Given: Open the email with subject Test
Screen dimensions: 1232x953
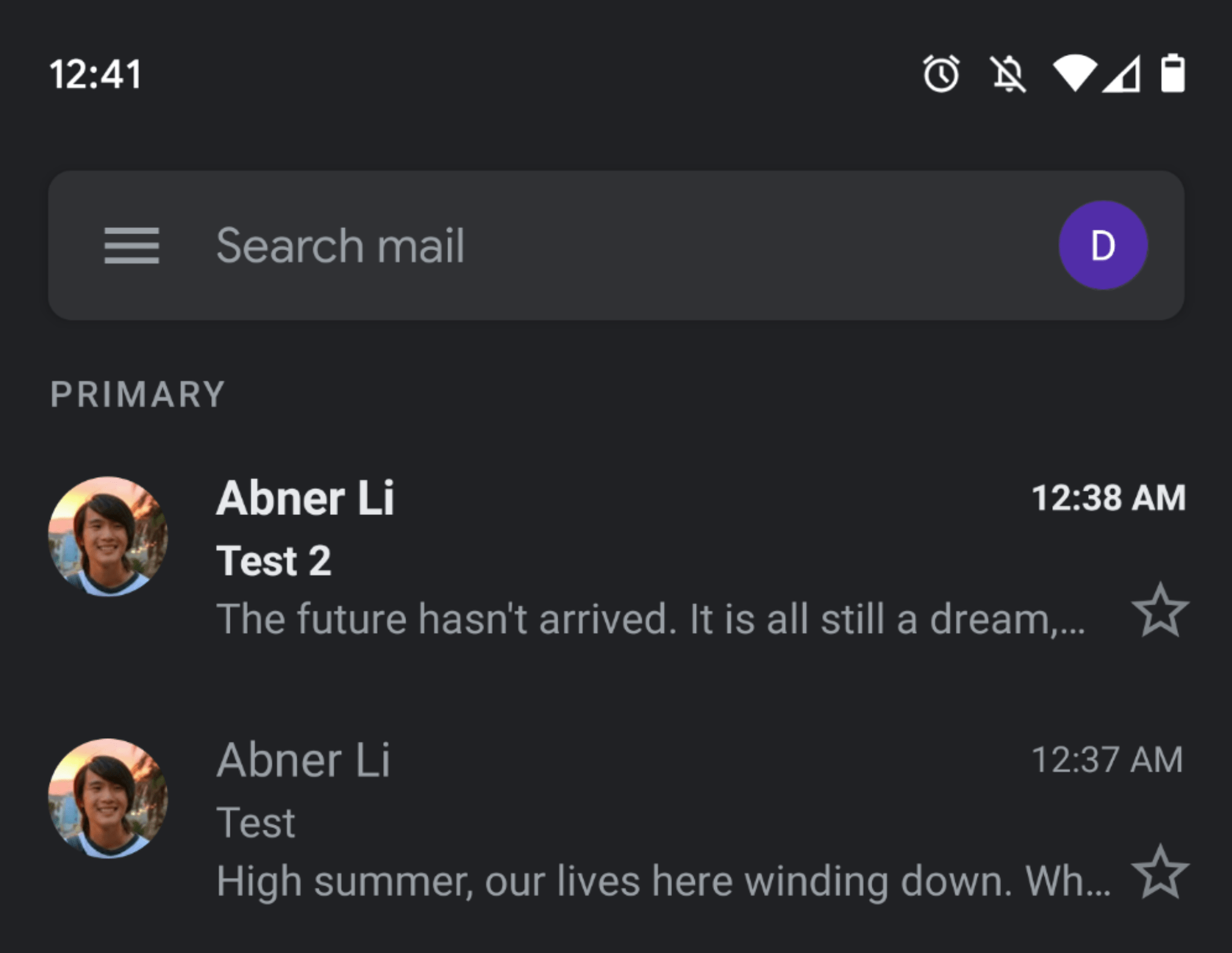Looking at the screenshot, I should [x=256, y=822].
